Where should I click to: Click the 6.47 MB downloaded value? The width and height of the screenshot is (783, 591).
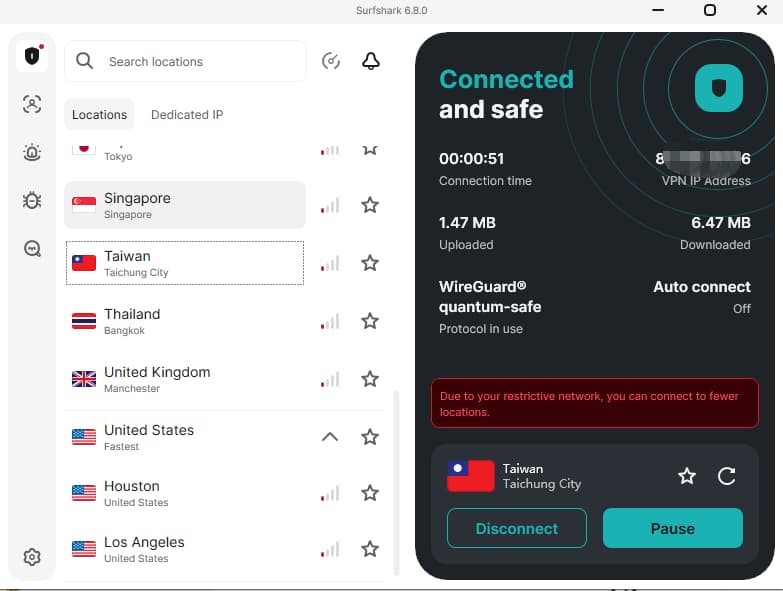pyautogui.click(x=721, y=223)
